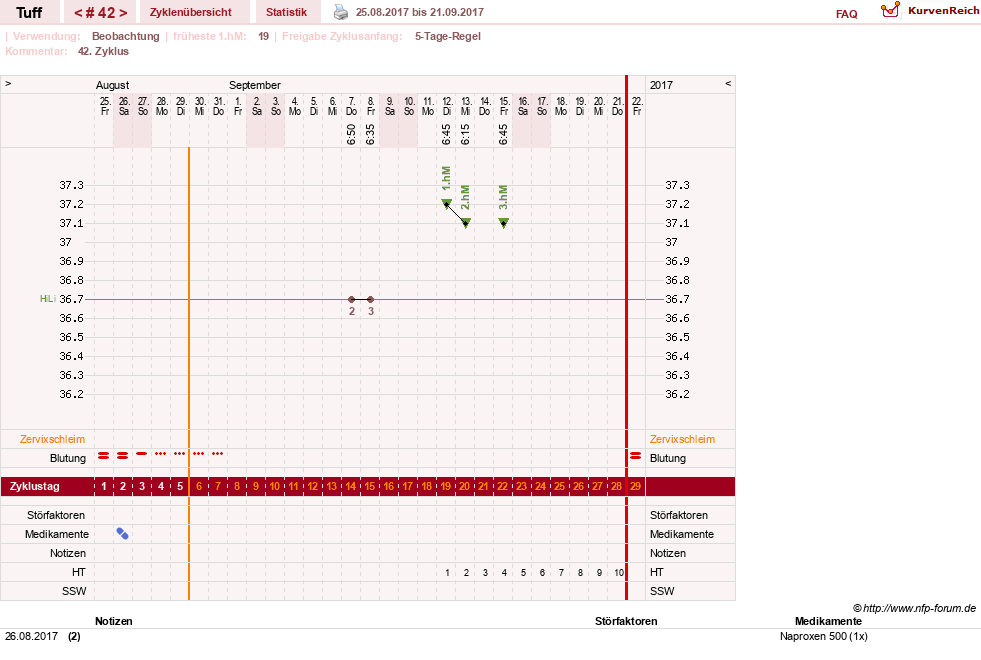Screen dimensions: 981x660
Task: Click the Zyklustag row header
Action: coord(35,486)
